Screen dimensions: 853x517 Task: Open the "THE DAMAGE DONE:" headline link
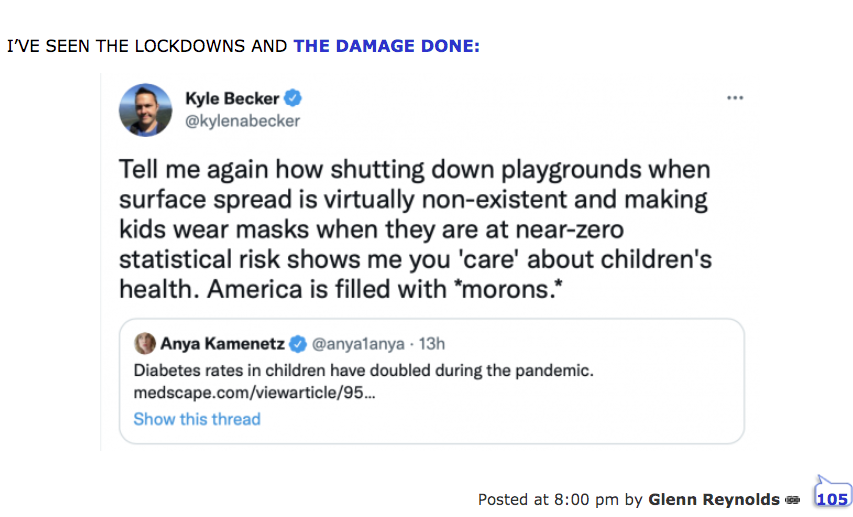pyautogui.click(x=386, y=46)
